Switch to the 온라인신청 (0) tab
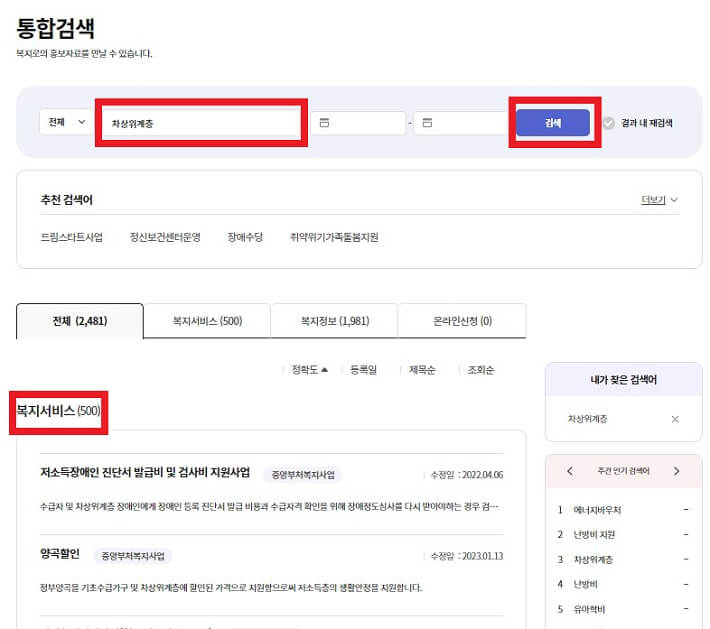Screen dimensions: 710x629 click(462, 321)
